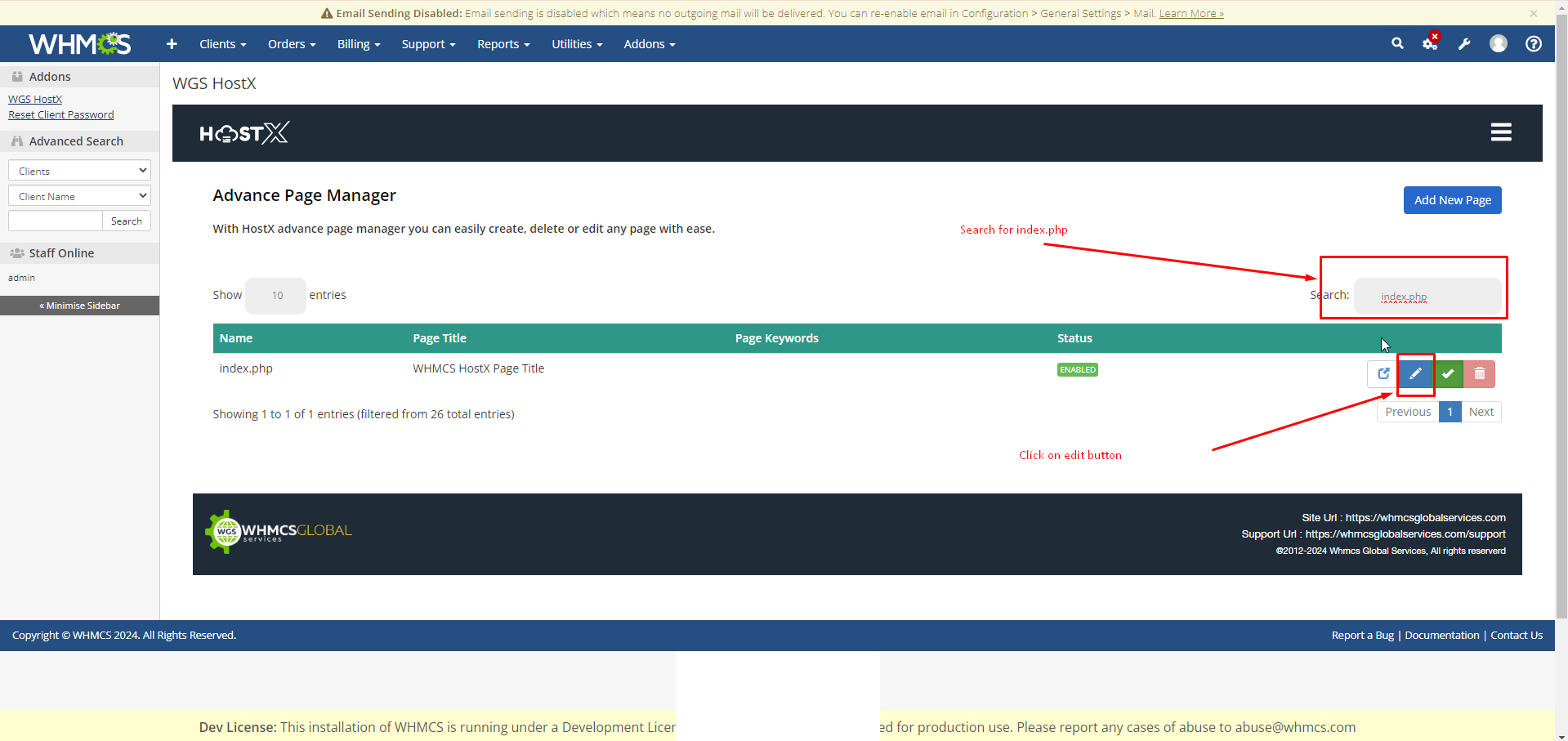The image size is (1568, 741).
Task: Click the red trash delete icon
Action: [x=1479, y=374]
